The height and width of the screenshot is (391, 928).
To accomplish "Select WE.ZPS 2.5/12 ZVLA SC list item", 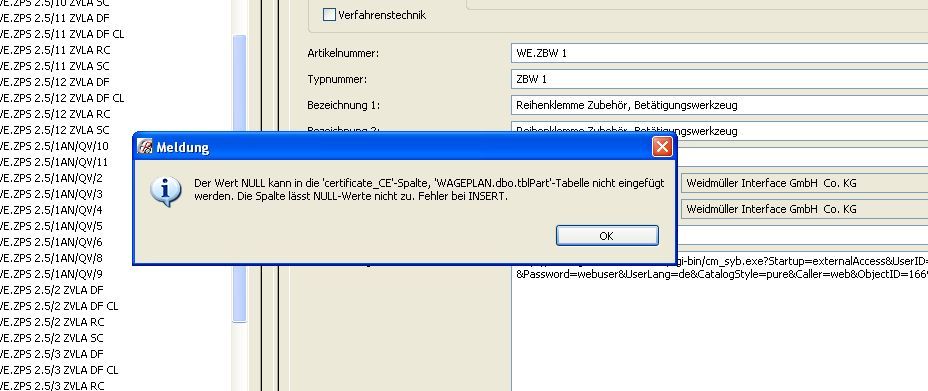I will [x=54, y=130].
